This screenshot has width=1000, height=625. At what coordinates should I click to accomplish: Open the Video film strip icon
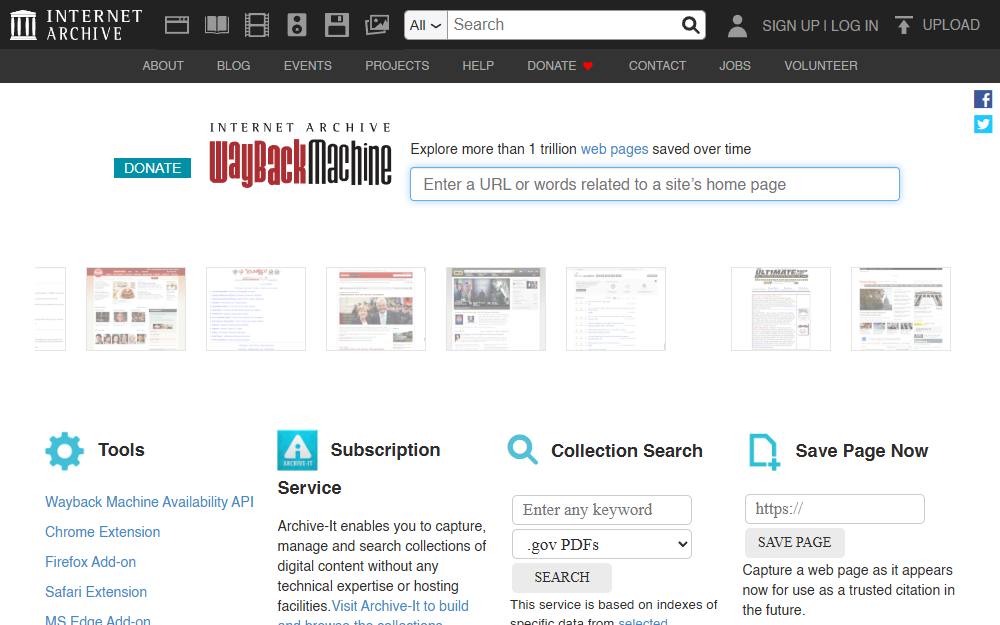(257, 25)
